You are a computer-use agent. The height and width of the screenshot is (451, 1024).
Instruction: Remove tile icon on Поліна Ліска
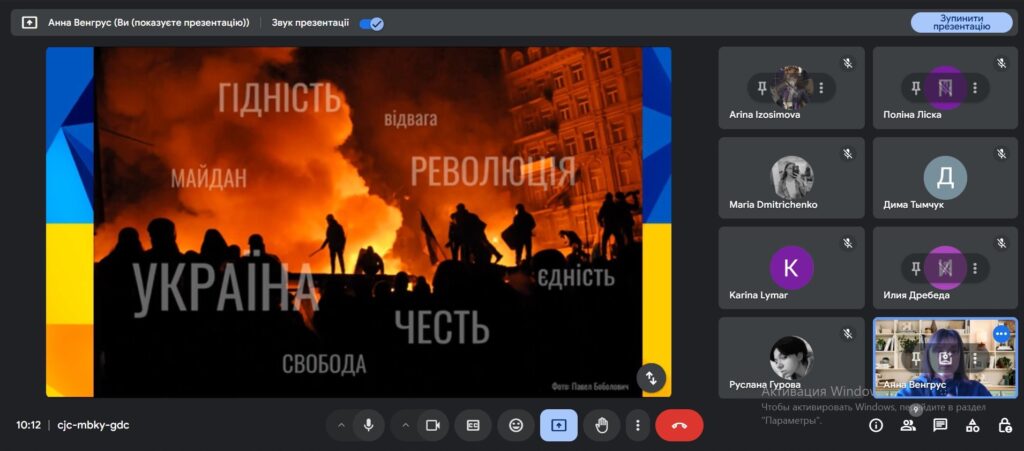pyautogui.click(x=945, y=87)
